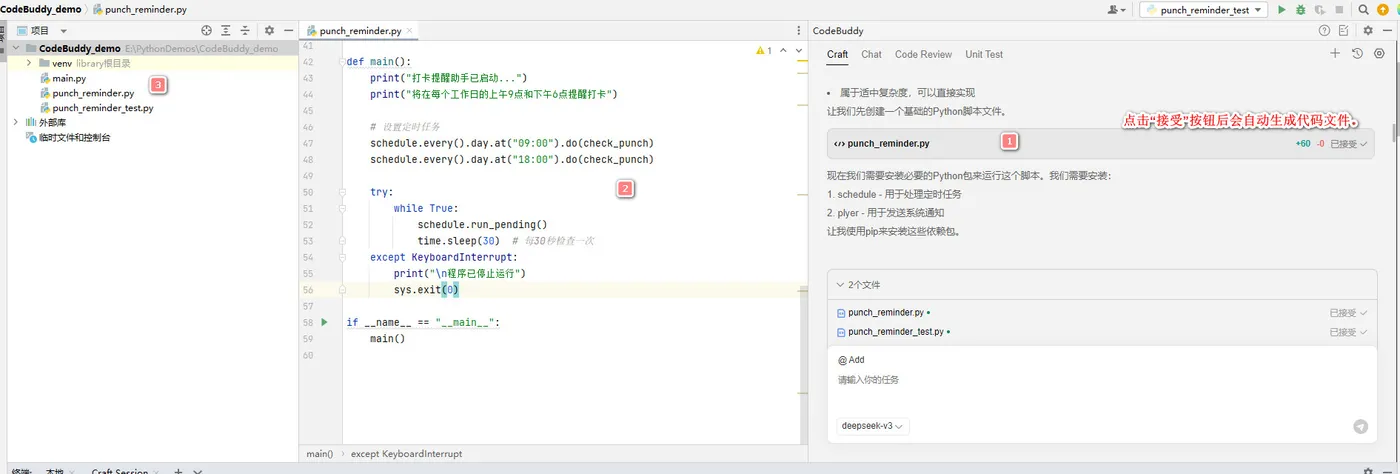Open the Code Review tab

923,54
